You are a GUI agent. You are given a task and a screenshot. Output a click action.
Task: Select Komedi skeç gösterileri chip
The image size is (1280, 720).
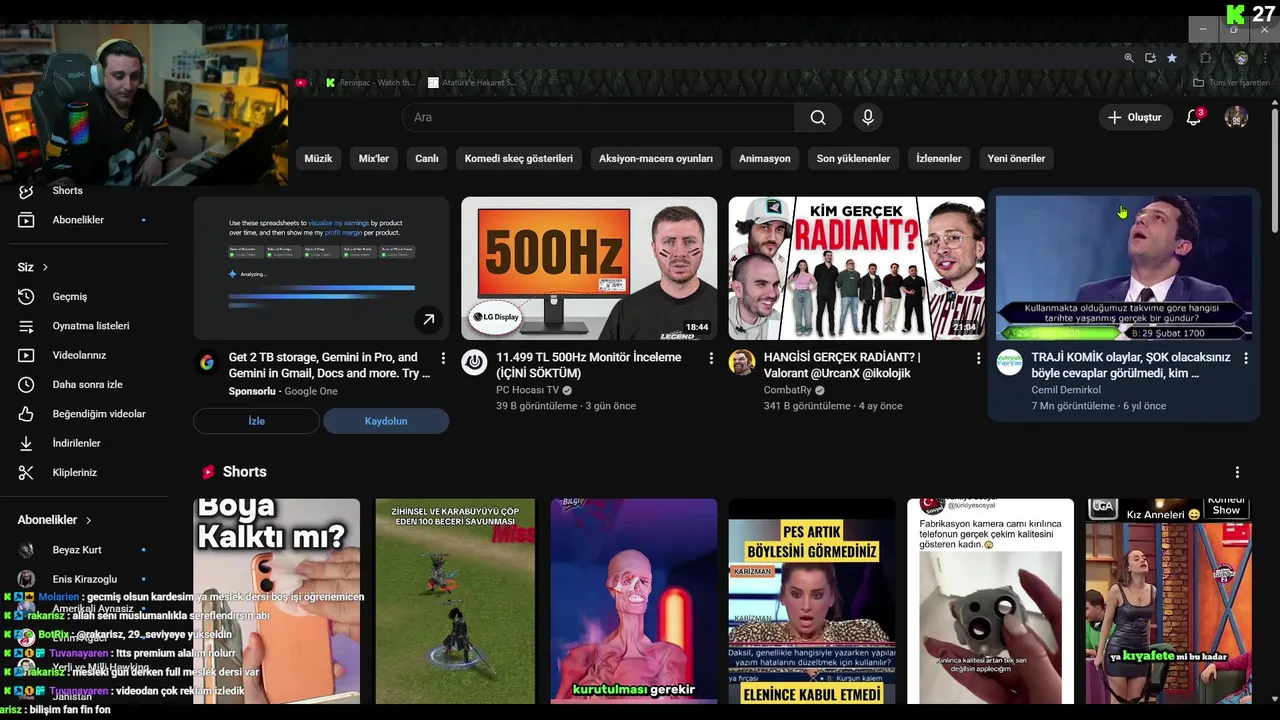pos(519,159)
